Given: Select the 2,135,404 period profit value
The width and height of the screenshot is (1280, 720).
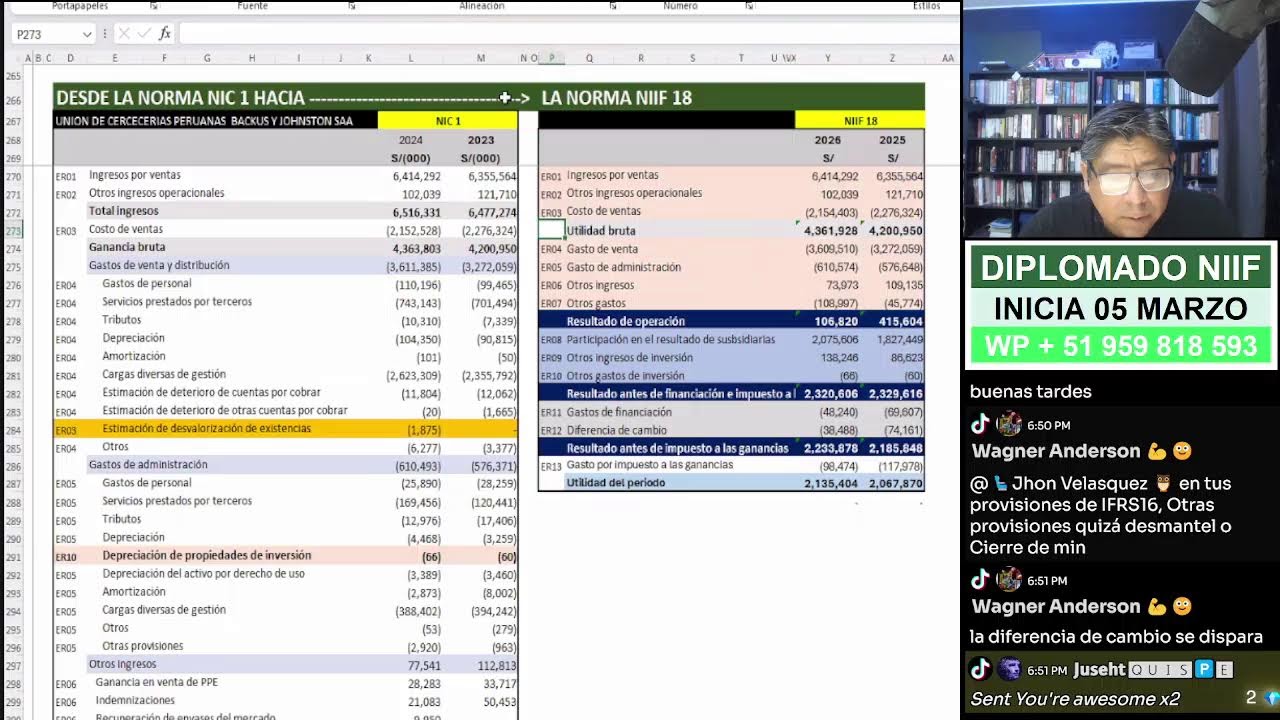Looking at the screenshot, I should [830, 484].
